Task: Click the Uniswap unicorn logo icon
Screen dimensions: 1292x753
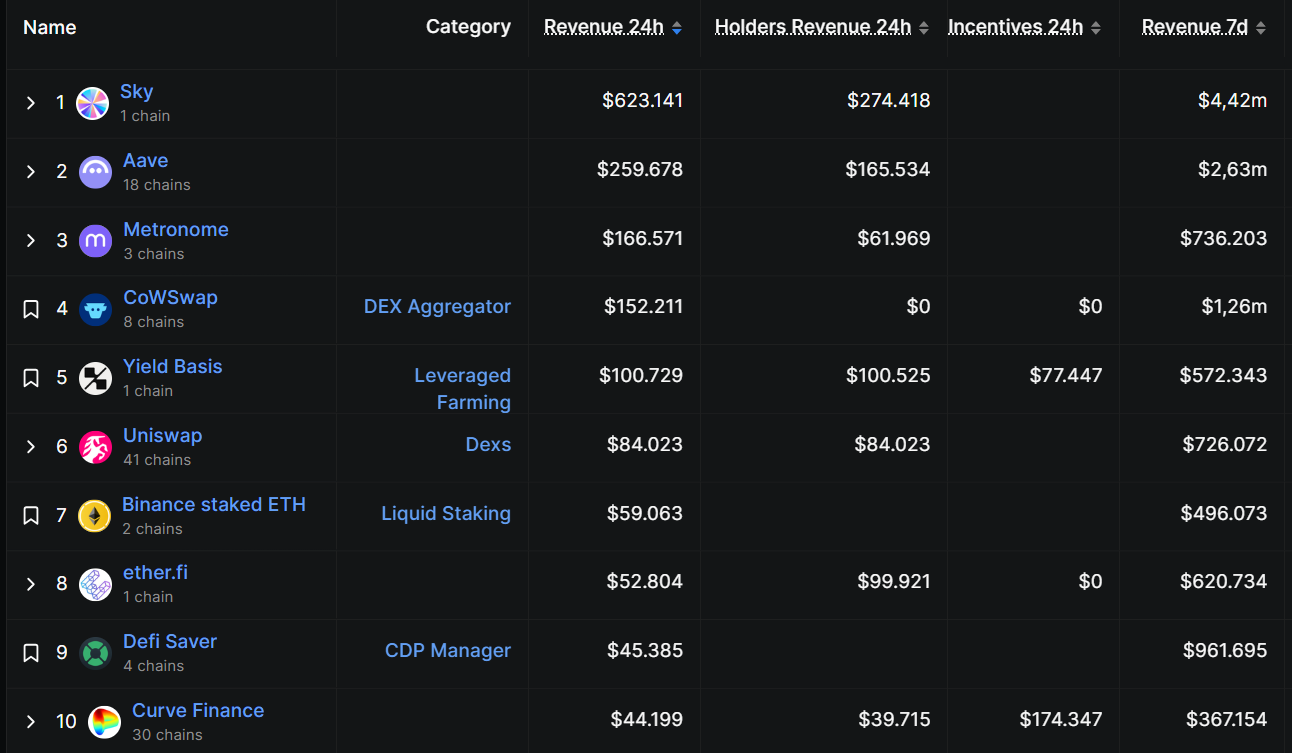Action: pyautogui.click(x=95, y=447)
